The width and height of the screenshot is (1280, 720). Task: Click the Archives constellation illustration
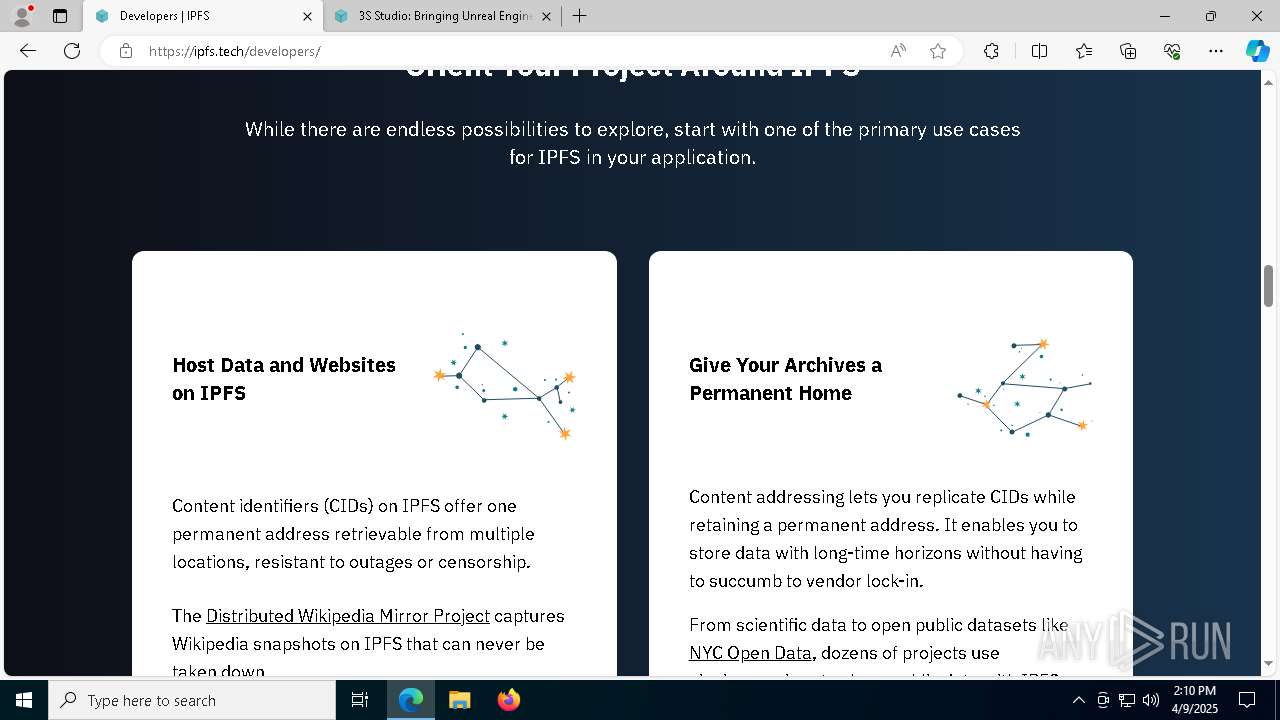(x=1024, y=387)
